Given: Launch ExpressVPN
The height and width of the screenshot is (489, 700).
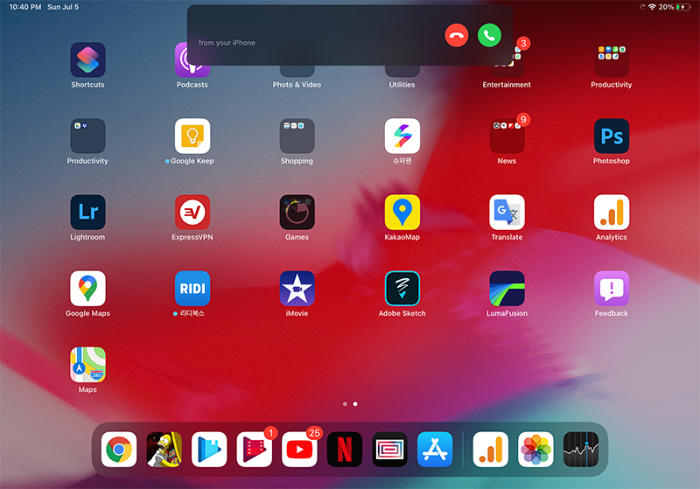Looking at the screenshot, I should tap(192, 212).
